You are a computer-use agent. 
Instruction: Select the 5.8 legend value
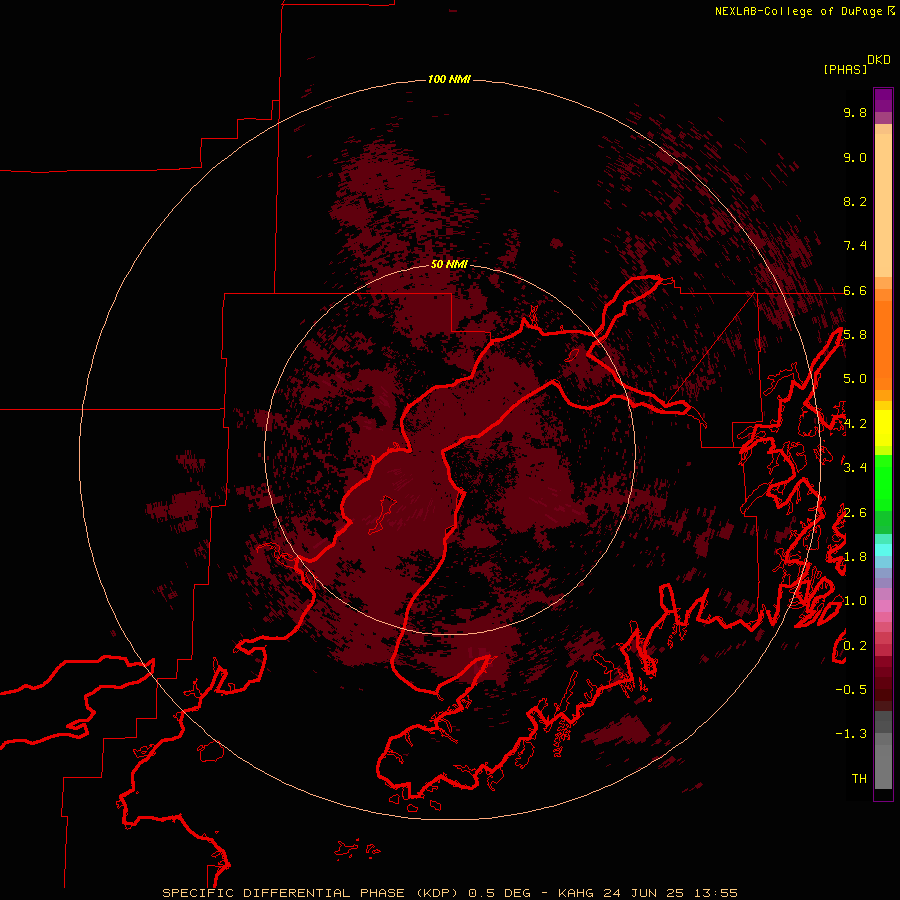point(855,335)
